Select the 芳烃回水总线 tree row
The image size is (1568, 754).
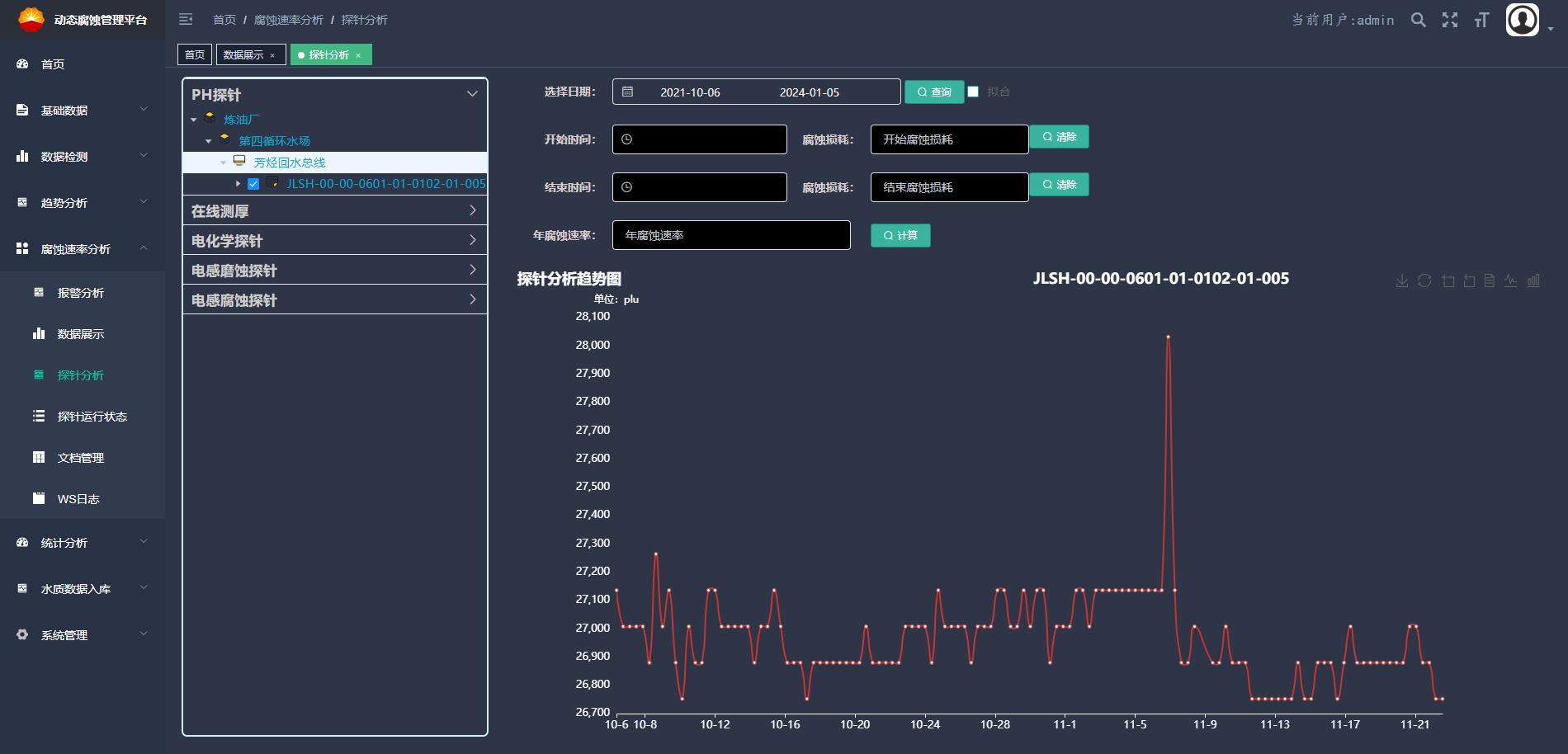[335, 163]
